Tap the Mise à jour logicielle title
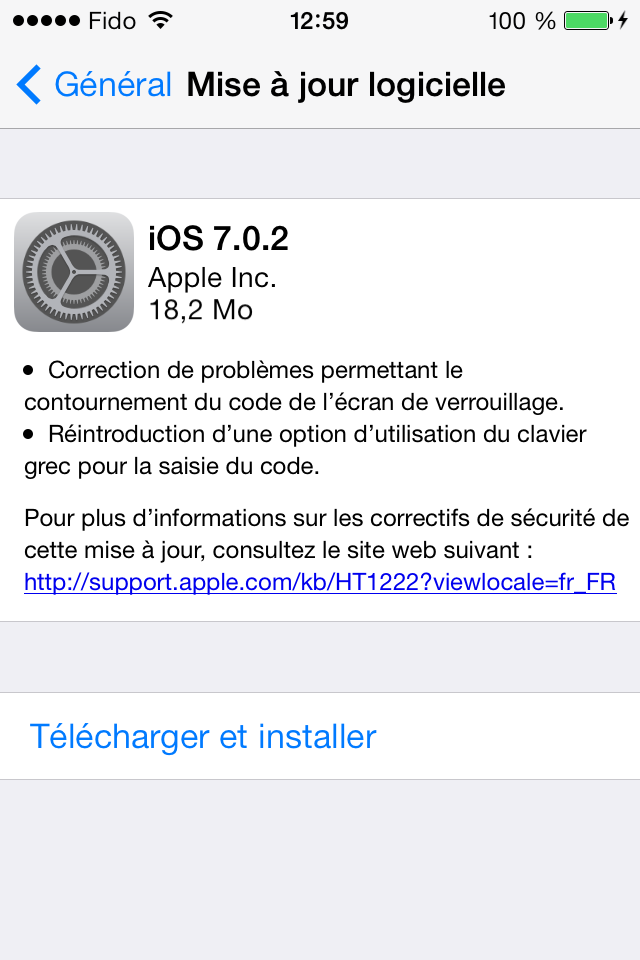 coord(345,84)
